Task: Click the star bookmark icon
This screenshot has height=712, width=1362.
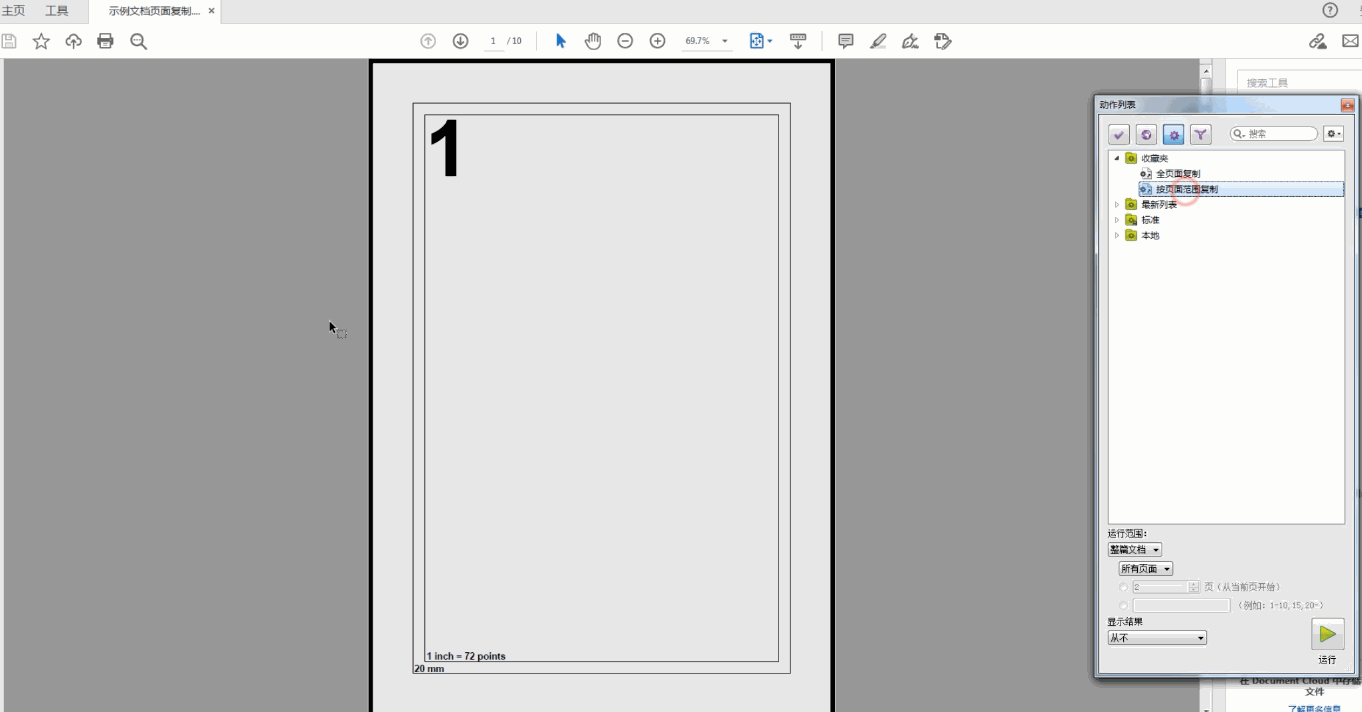Action: 41,41
